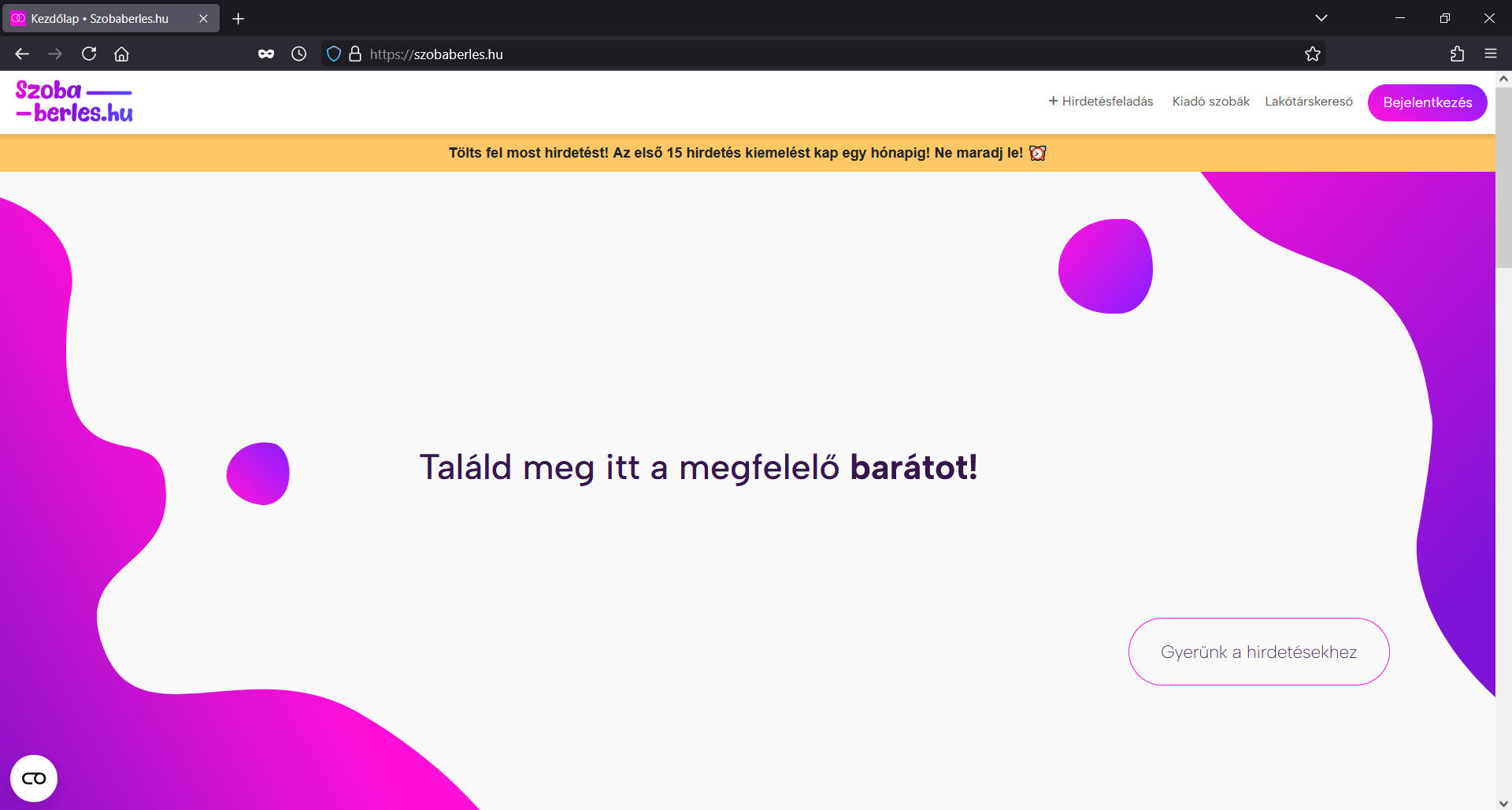
Task: Close the Kezdőlap Szobaberles.hu tab
Action: pyautogui.click(x=203, y=18)
